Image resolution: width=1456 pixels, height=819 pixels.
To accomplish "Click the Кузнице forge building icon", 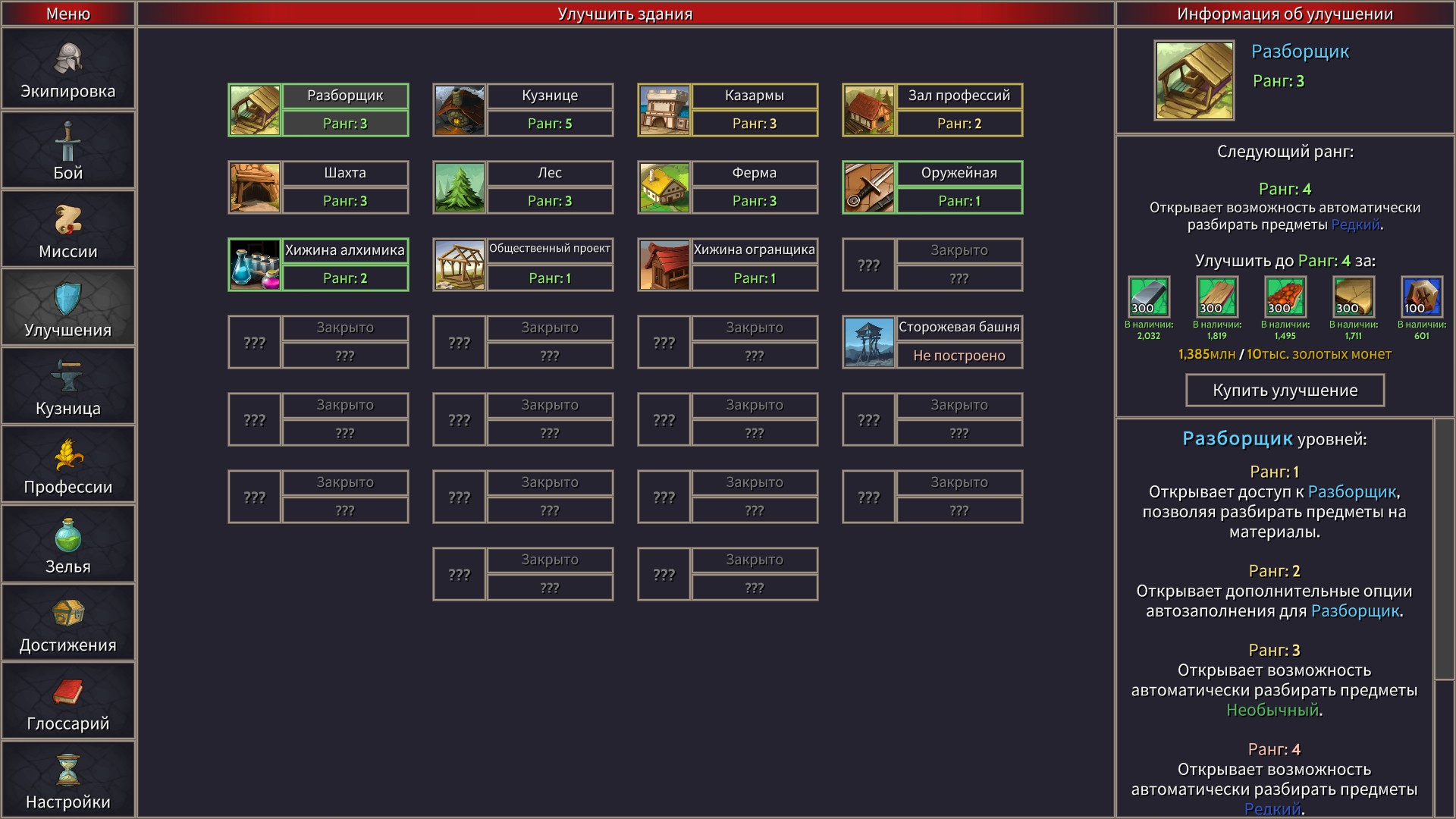I will [x=460, y=110].
